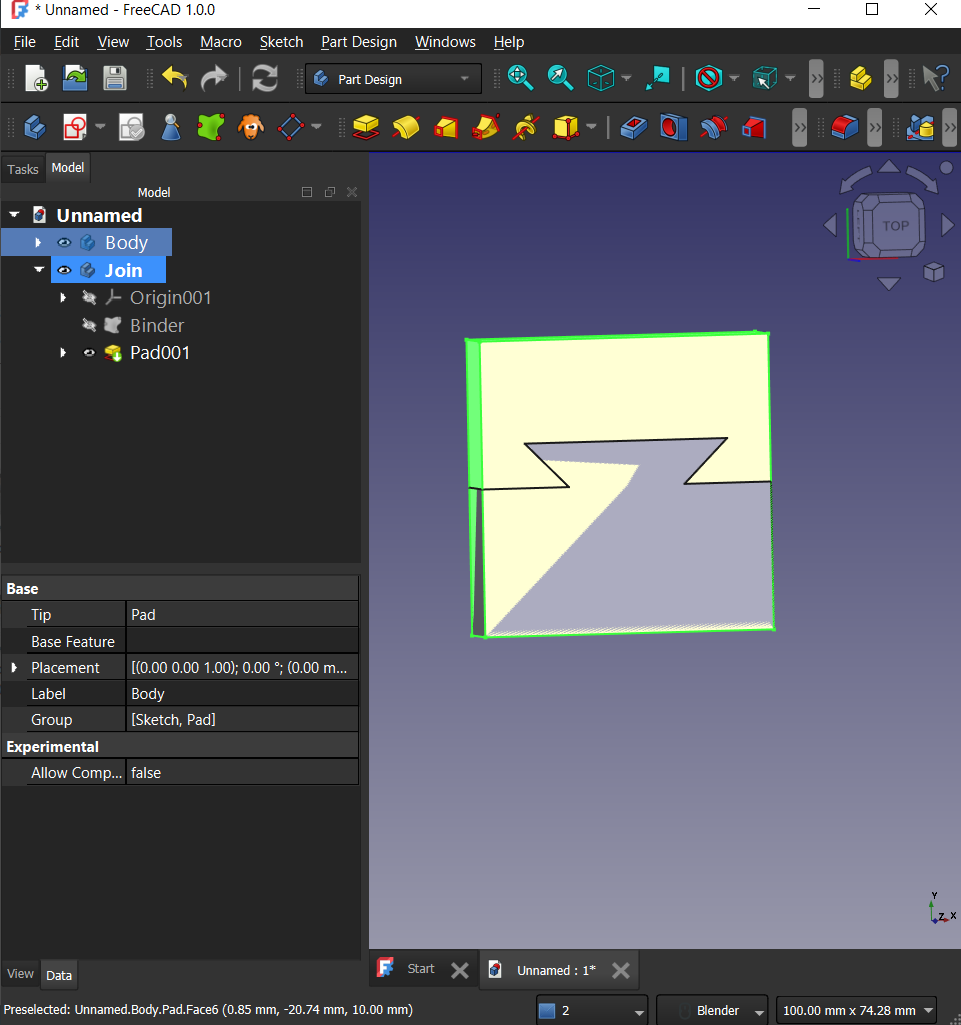Expand the Placement property row
The height and width of the screenshot is (1025, 961).
(x=14, y=668)
